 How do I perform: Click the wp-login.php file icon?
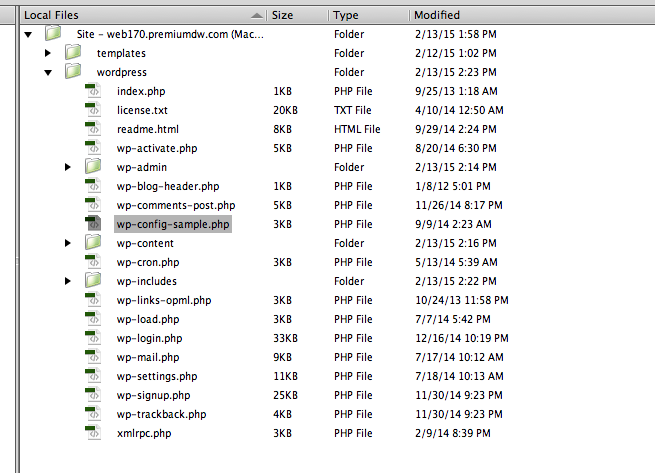pyautogui.click(x=93, y=338)
